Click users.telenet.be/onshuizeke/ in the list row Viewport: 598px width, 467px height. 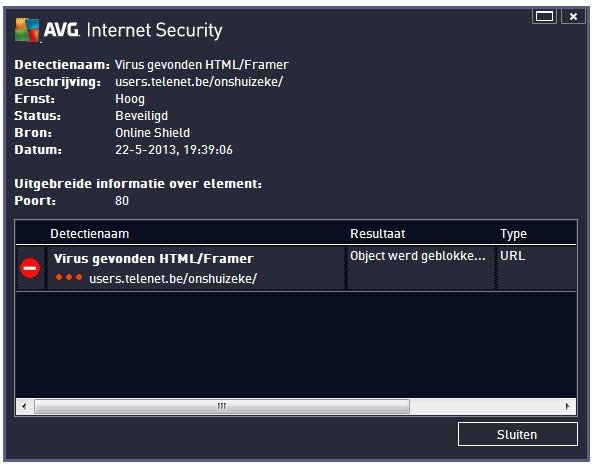coord(173,279)
